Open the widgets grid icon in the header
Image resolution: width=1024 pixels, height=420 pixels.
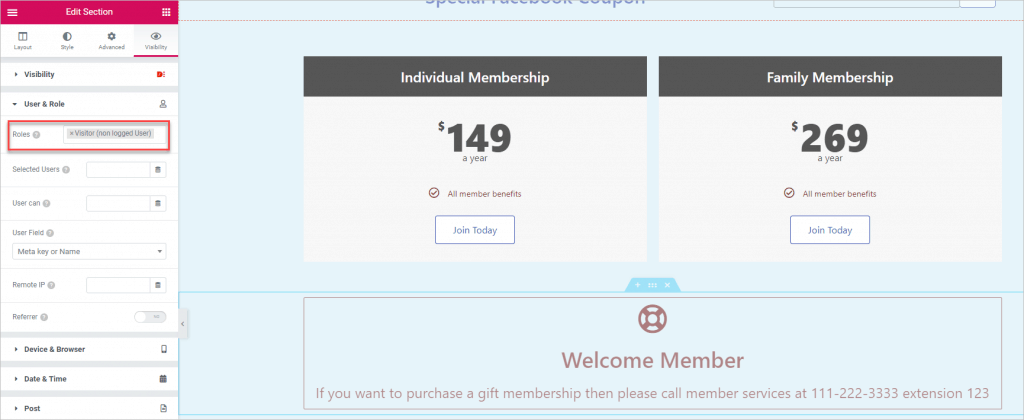(166, 12)
